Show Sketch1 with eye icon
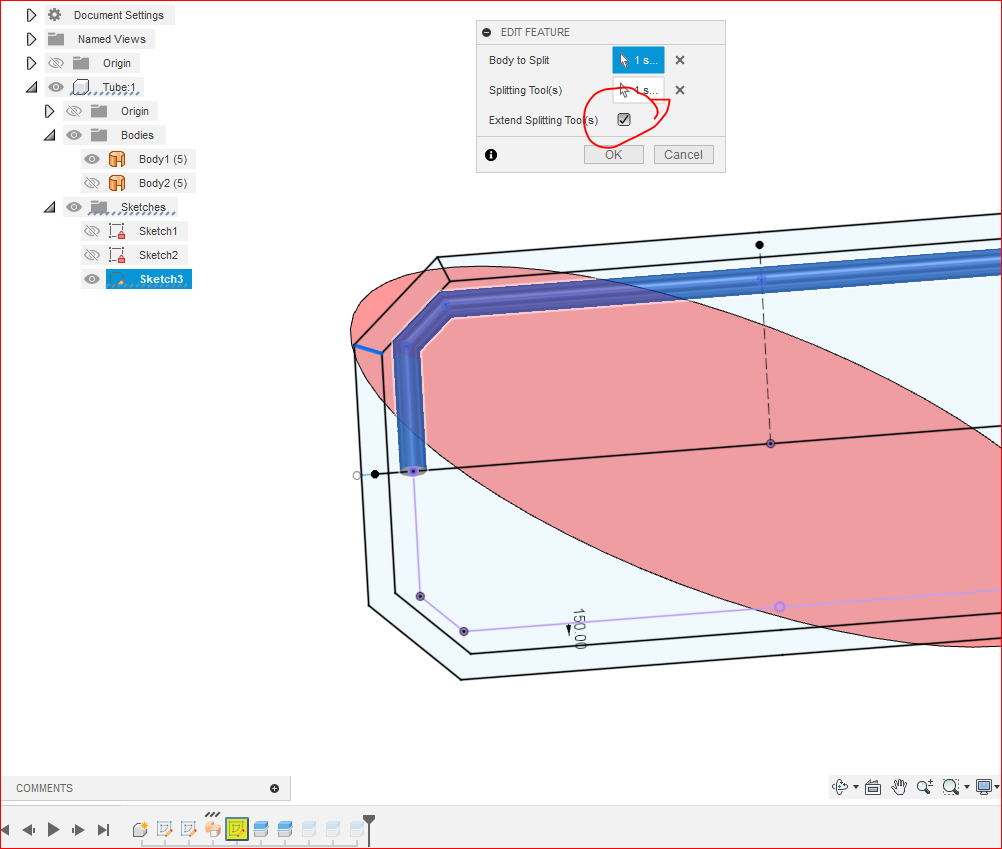The height and width of the screenshot is (849, 1002). 92,231
